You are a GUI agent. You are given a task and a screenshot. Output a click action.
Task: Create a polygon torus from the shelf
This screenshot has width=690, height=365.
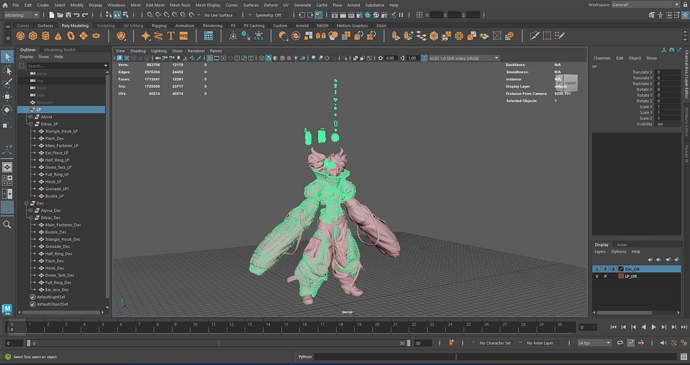[x=70, y=36]
